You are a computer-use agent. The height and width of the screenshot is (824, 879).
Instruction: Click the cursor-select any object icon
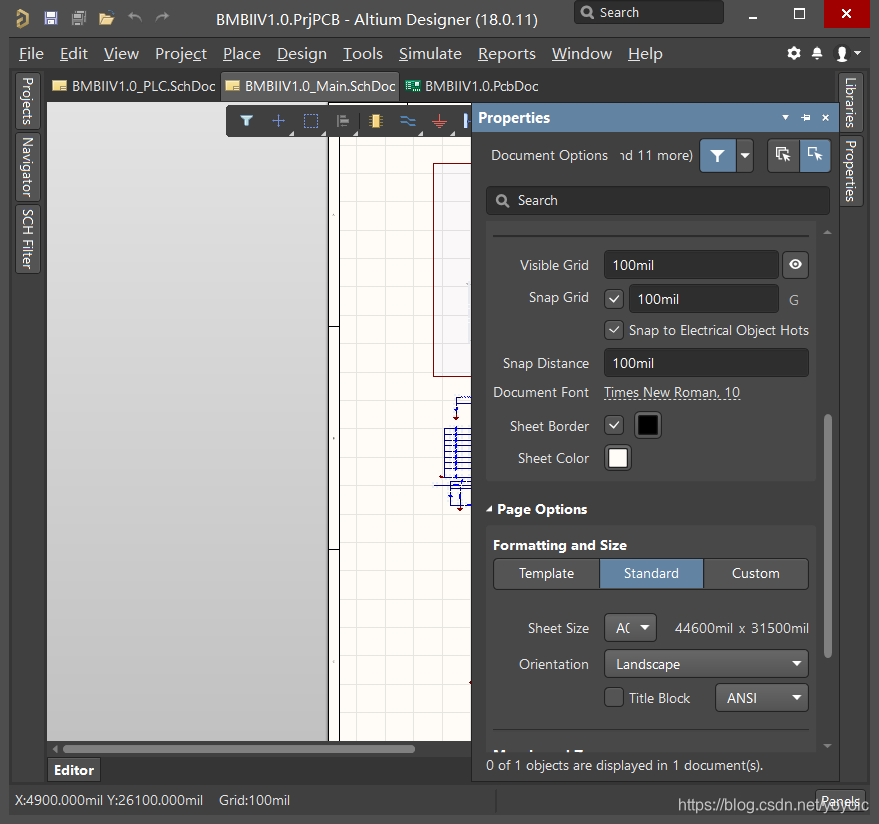[783, 155]
